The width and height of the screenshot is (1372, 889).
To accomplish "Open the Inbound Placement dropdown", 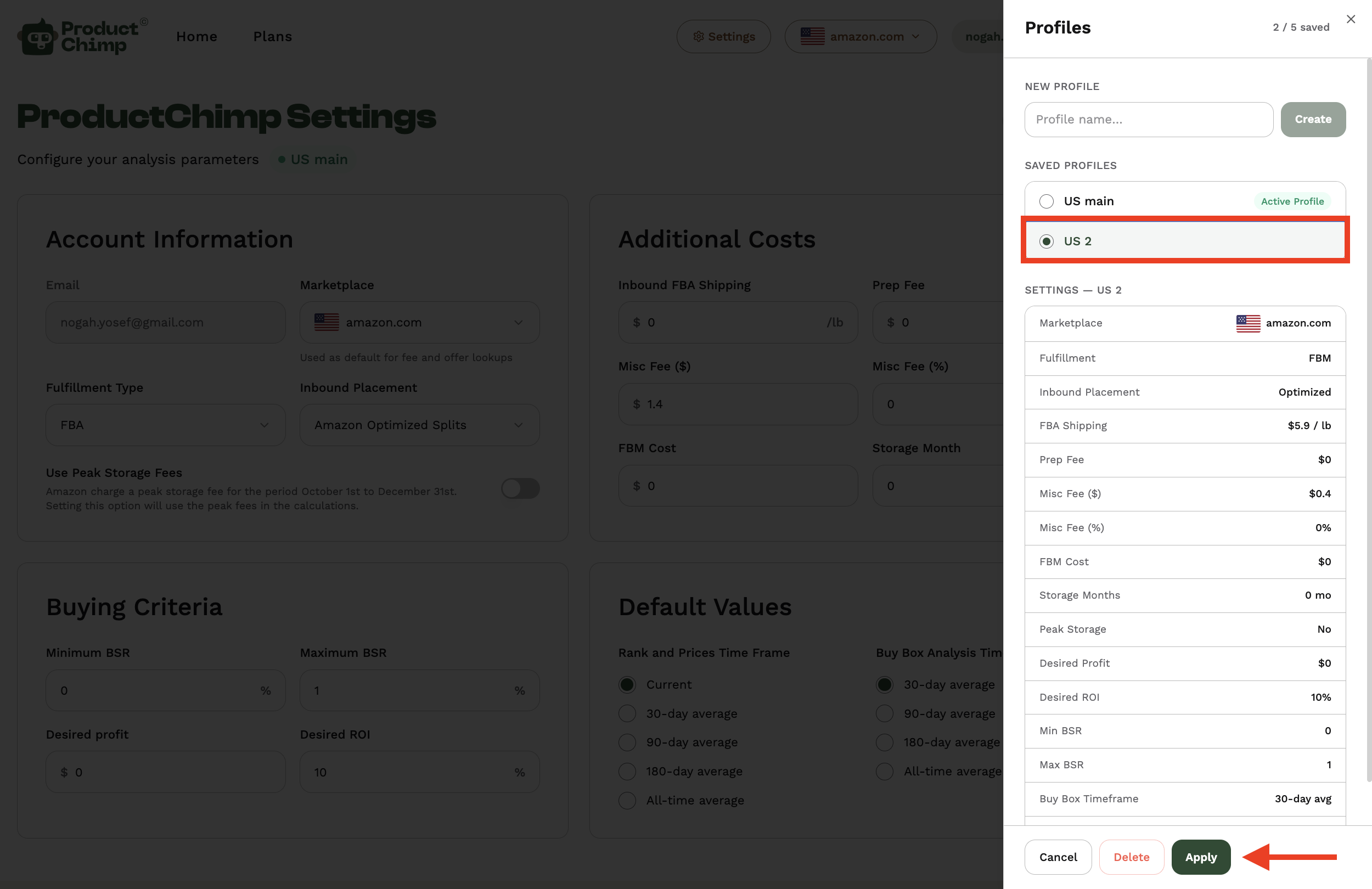I will (420, 425).
